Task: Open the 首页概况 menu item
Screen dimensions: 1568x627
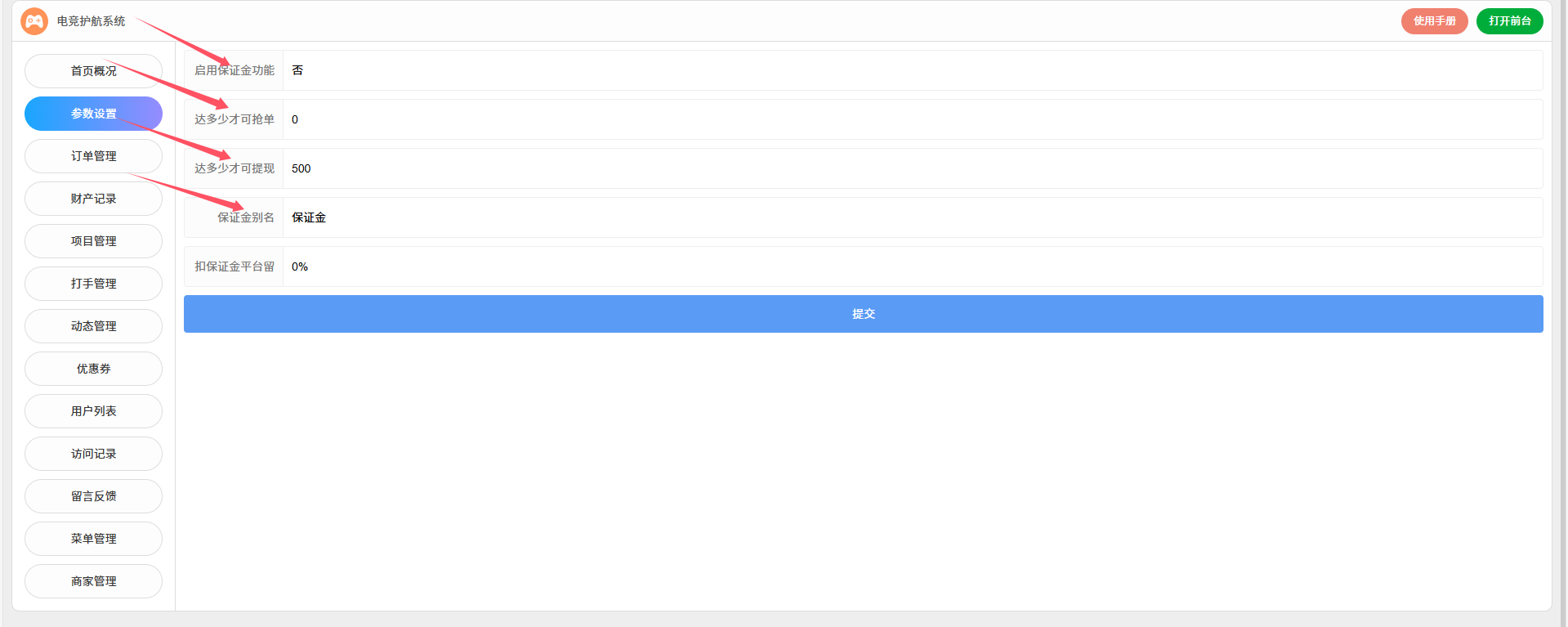Action: click(x=93, y=71)
